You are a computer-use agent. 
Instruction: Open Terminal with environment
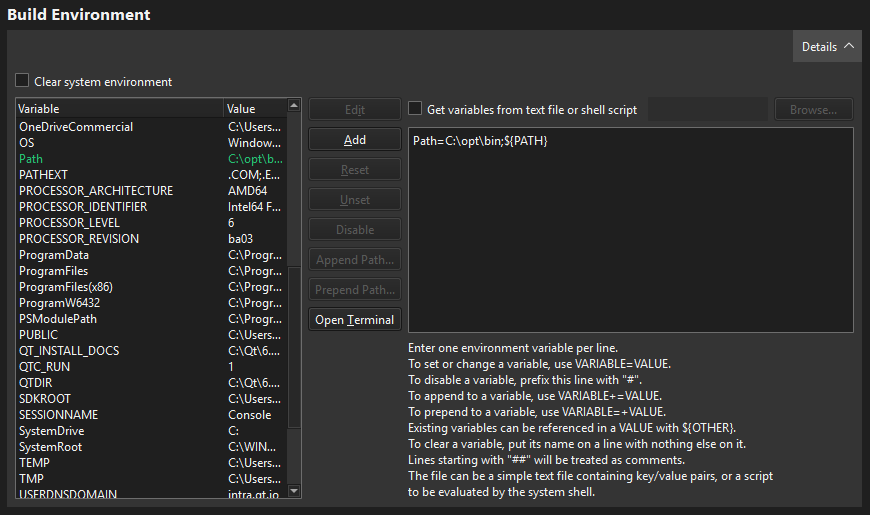[x=355, y=320]
